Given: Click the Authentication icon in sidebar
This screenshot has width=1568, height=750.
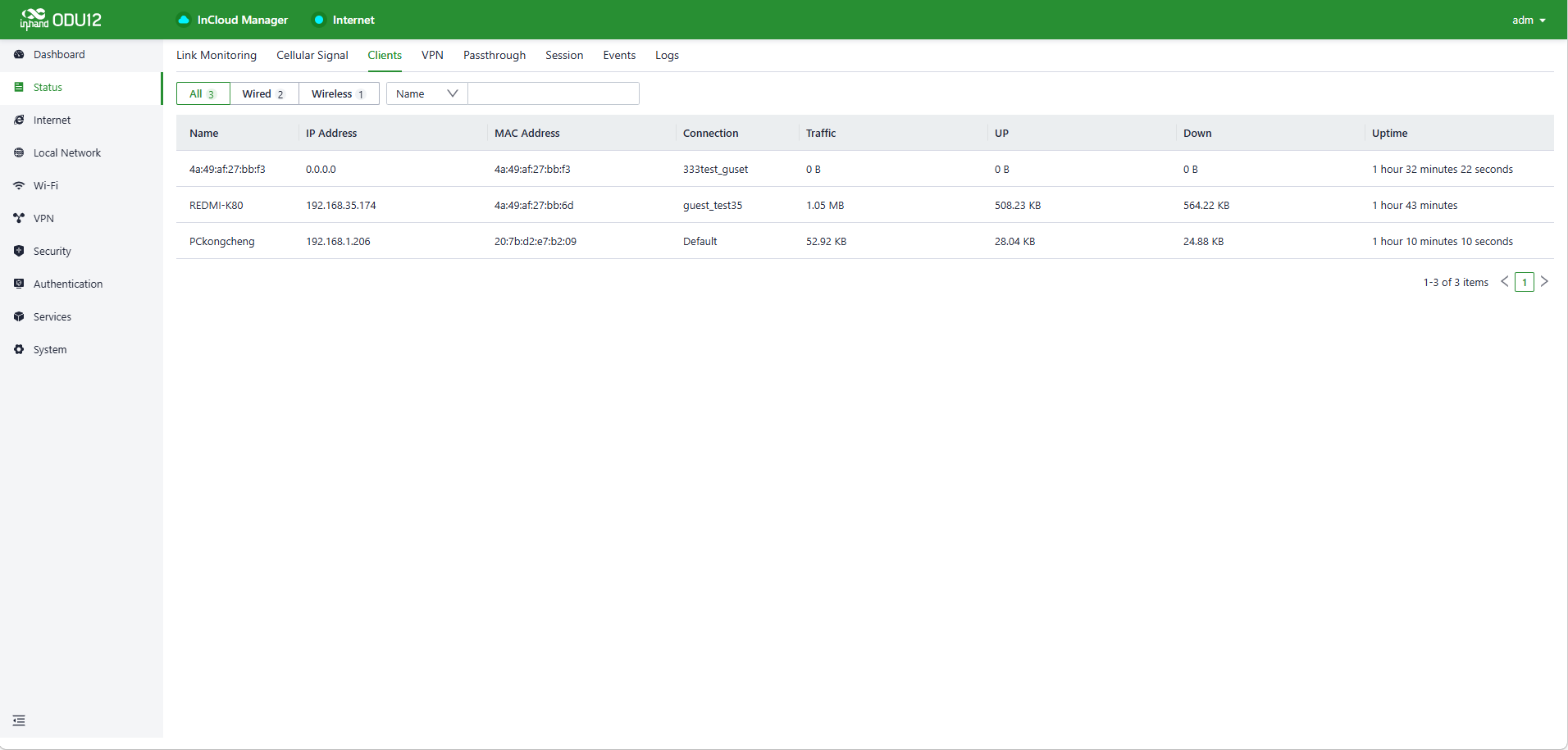Looking at the screenshot, I should (x=19, y=284).
